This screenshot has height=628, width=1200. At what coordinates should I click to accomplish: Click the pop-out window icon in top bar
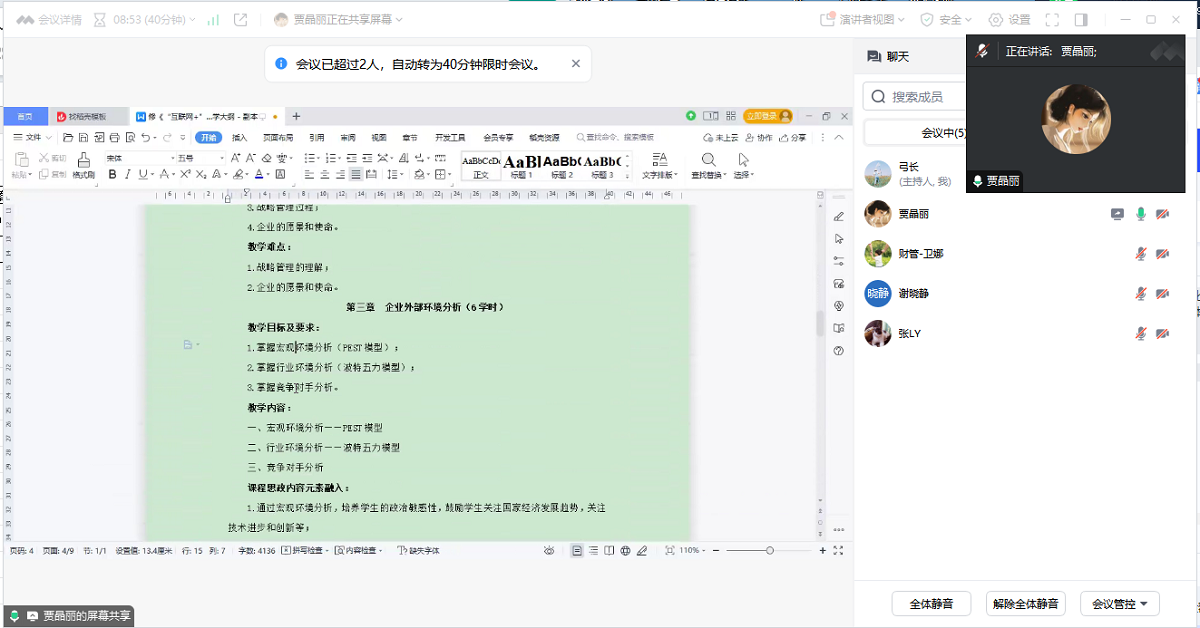[240, 19]
